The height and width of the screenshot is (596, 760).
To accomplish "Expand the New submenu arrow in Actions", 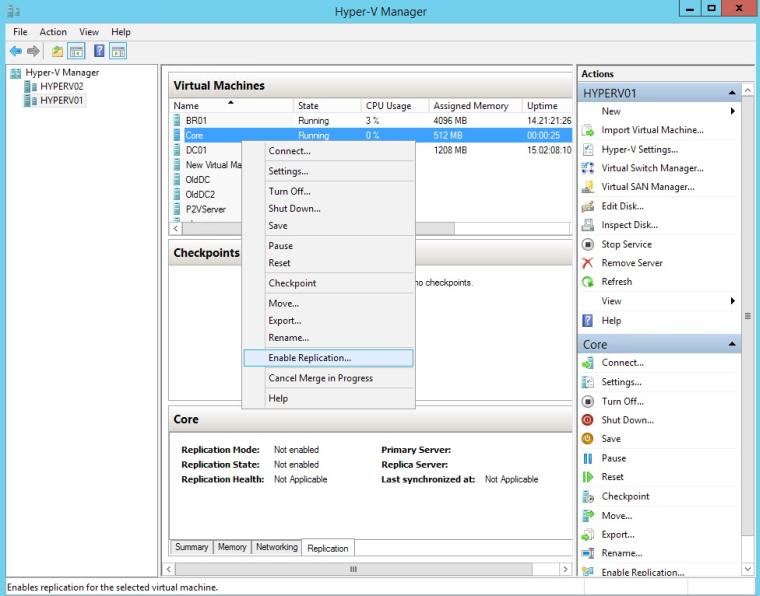I will [x=733, y=111].
